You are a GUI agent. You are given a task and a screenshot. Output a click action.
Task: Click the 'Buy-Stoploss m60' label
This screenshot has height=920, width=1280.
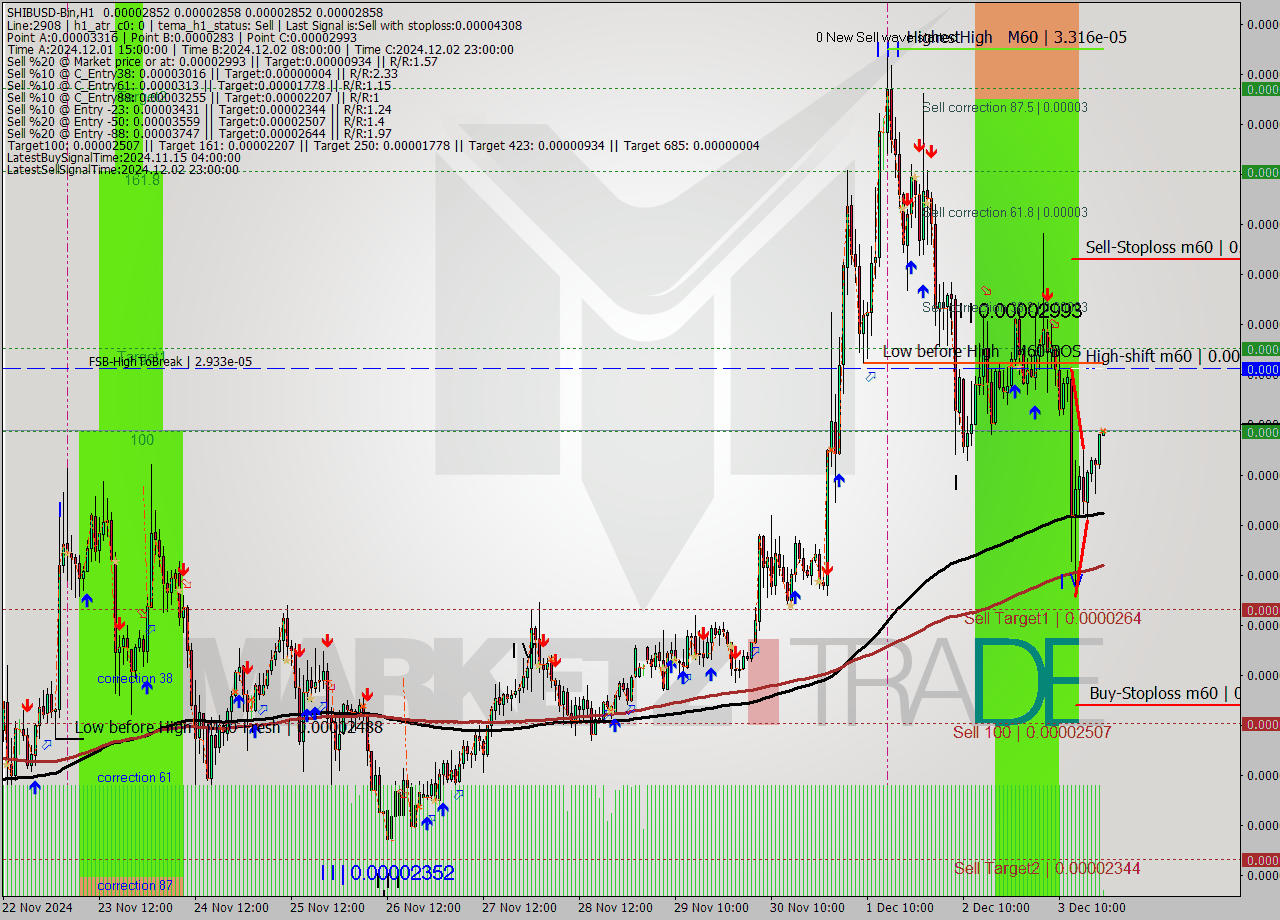click(1164, 693)
